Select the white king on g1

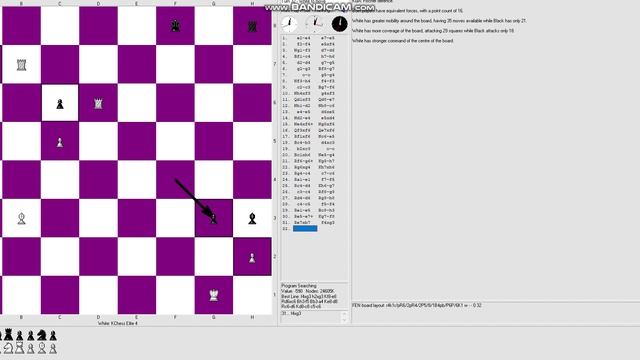tap(213, 295)
